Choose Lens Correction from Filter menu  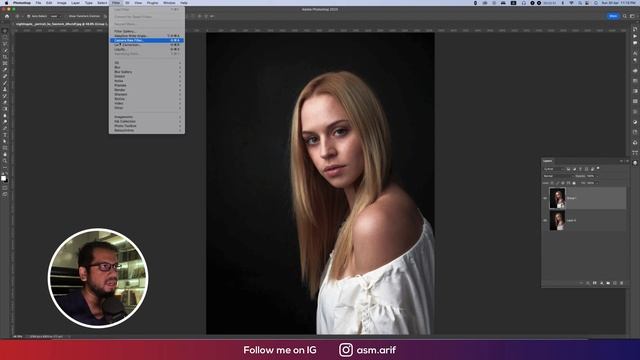coord(147,45)
